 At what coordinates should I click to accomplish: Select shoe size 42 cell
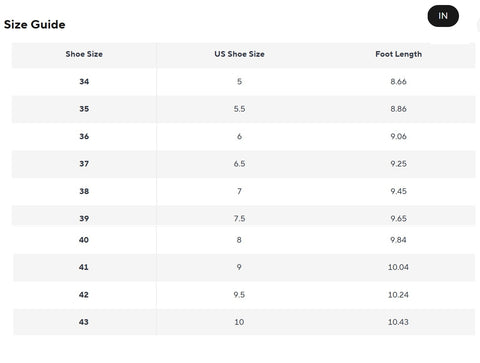(x=84, y=295)
